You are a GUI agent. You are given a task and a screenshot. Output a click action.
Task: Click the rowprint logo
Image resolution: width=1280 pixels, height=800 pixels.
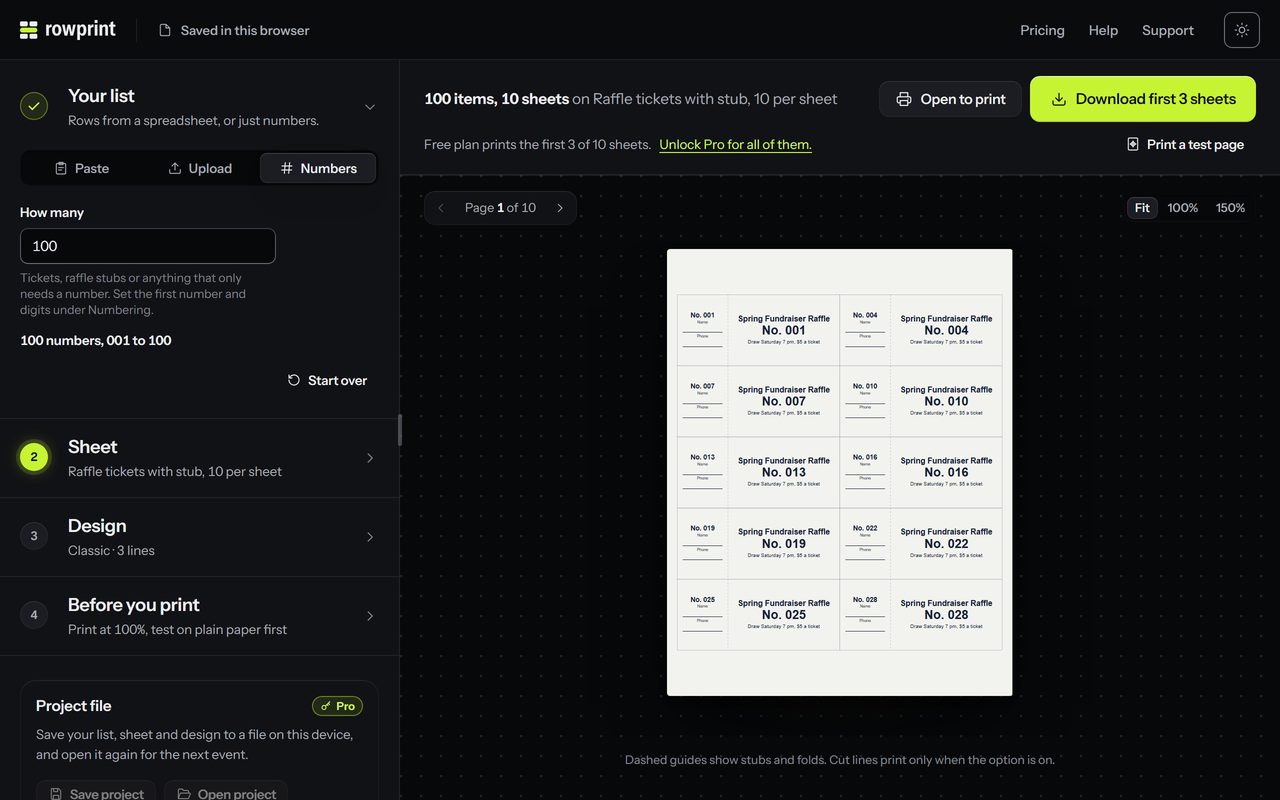pos(67,30)
